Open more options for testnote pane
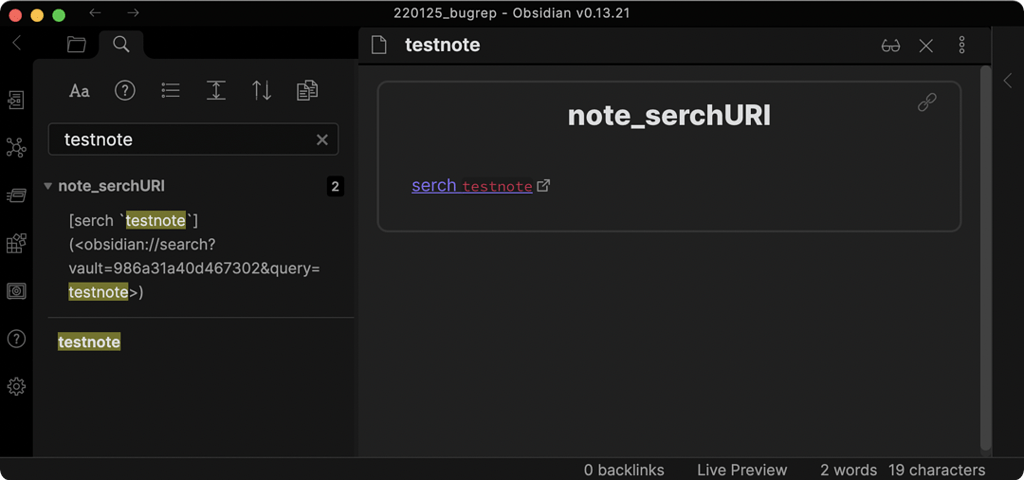This screenshot has height=480, width=1024. [962, 45]
